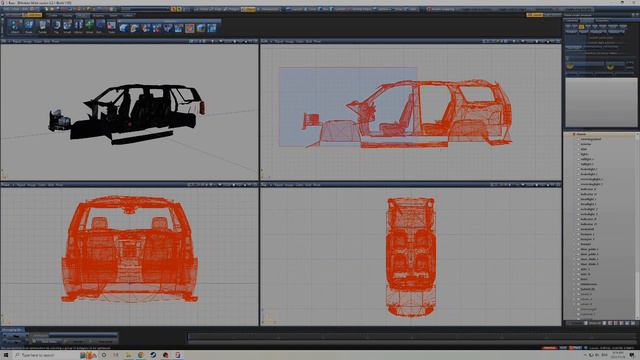This screenshot has height=360, width=640.
Task: Open Task View on taskbar
Action: 116,355
